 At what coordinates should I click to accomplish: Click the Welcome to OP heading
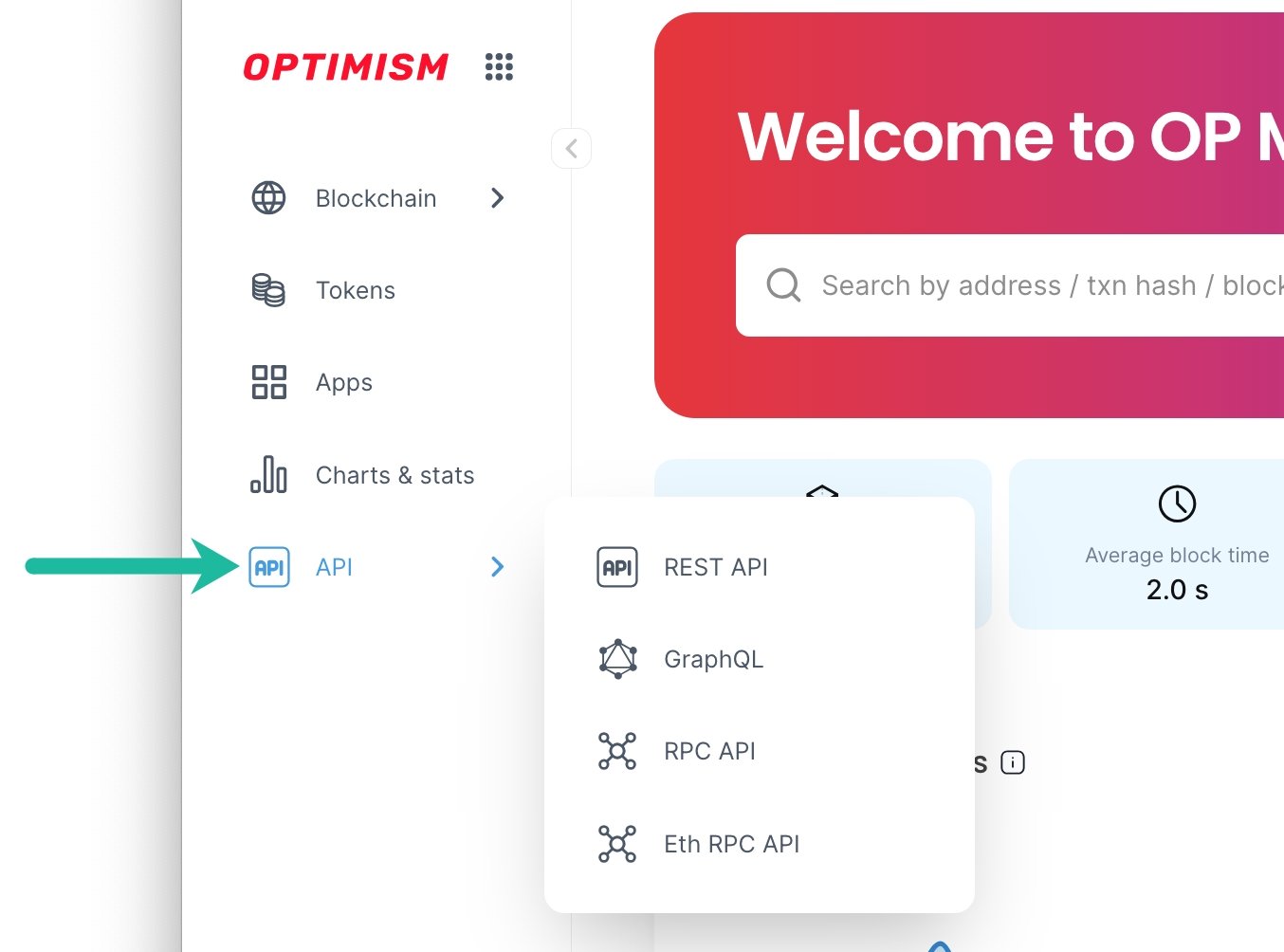click(1011, 137)
